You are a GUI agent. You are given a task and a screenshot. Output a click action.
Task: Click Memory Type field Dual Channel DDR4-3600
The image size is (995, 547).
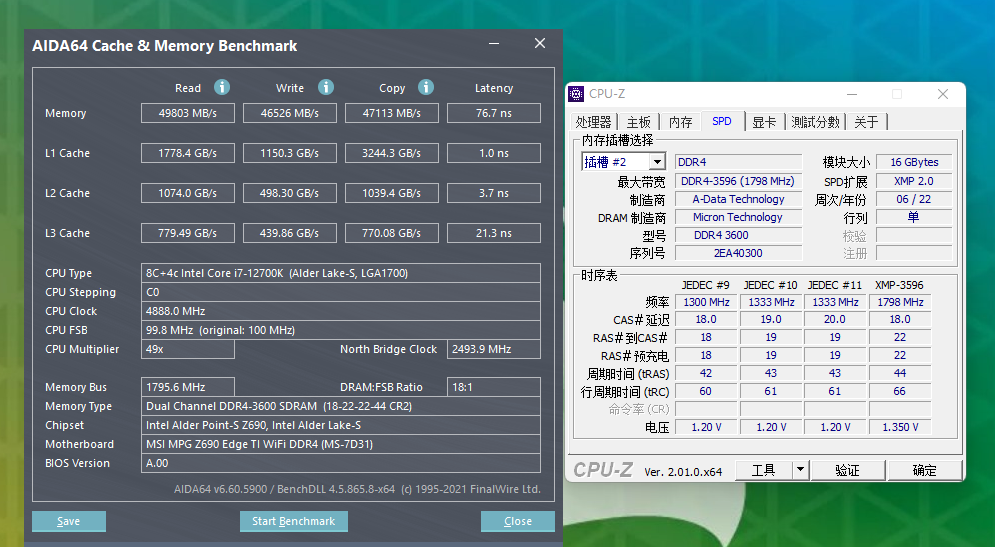(341, 406)
